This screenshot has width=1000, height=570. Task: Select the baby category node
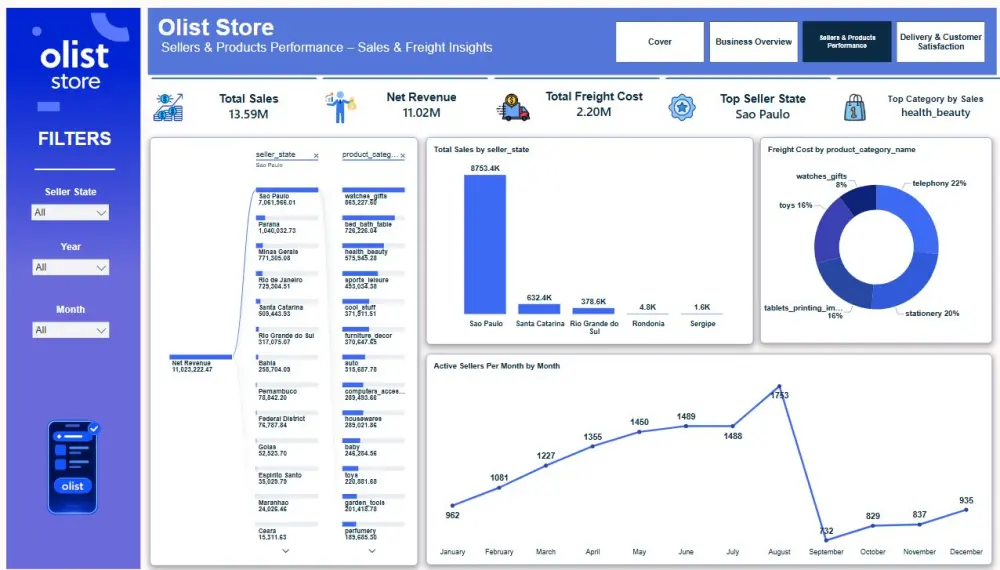pos(374,448)
